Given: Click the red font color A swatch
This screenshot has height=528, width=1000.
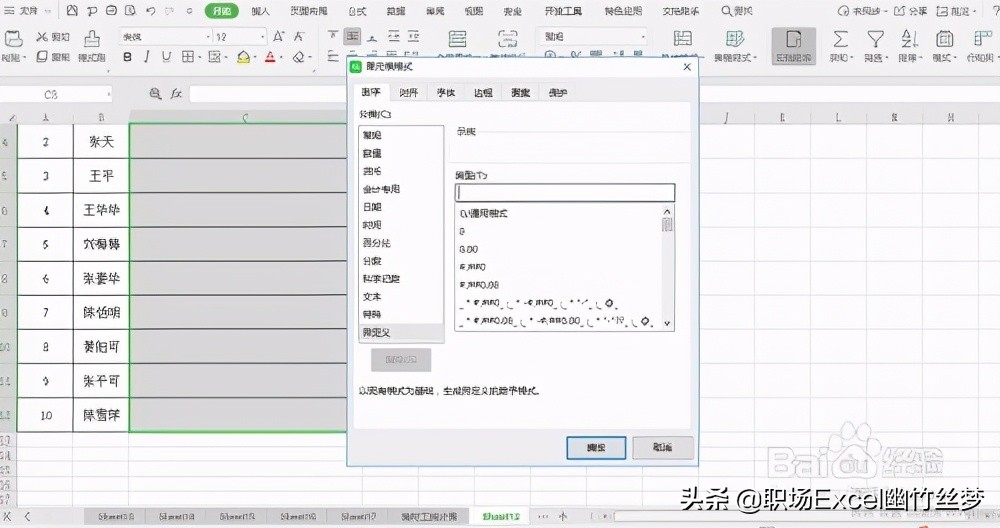Looking at the screenshot, I should pyautogui.click(x=270, y=57).
